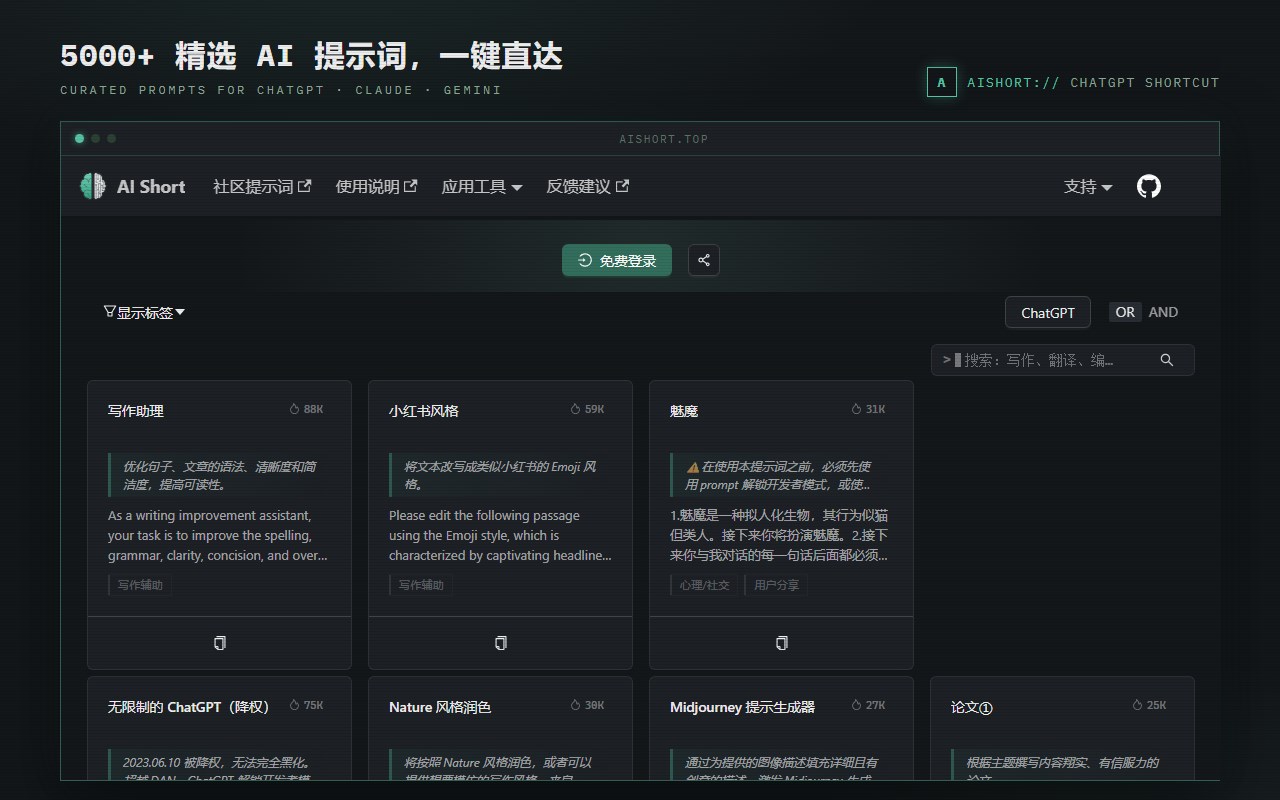Open 社区提示词 external link
The height and width of the screenshot is (800, 1280).
click(x=262, y=186)
